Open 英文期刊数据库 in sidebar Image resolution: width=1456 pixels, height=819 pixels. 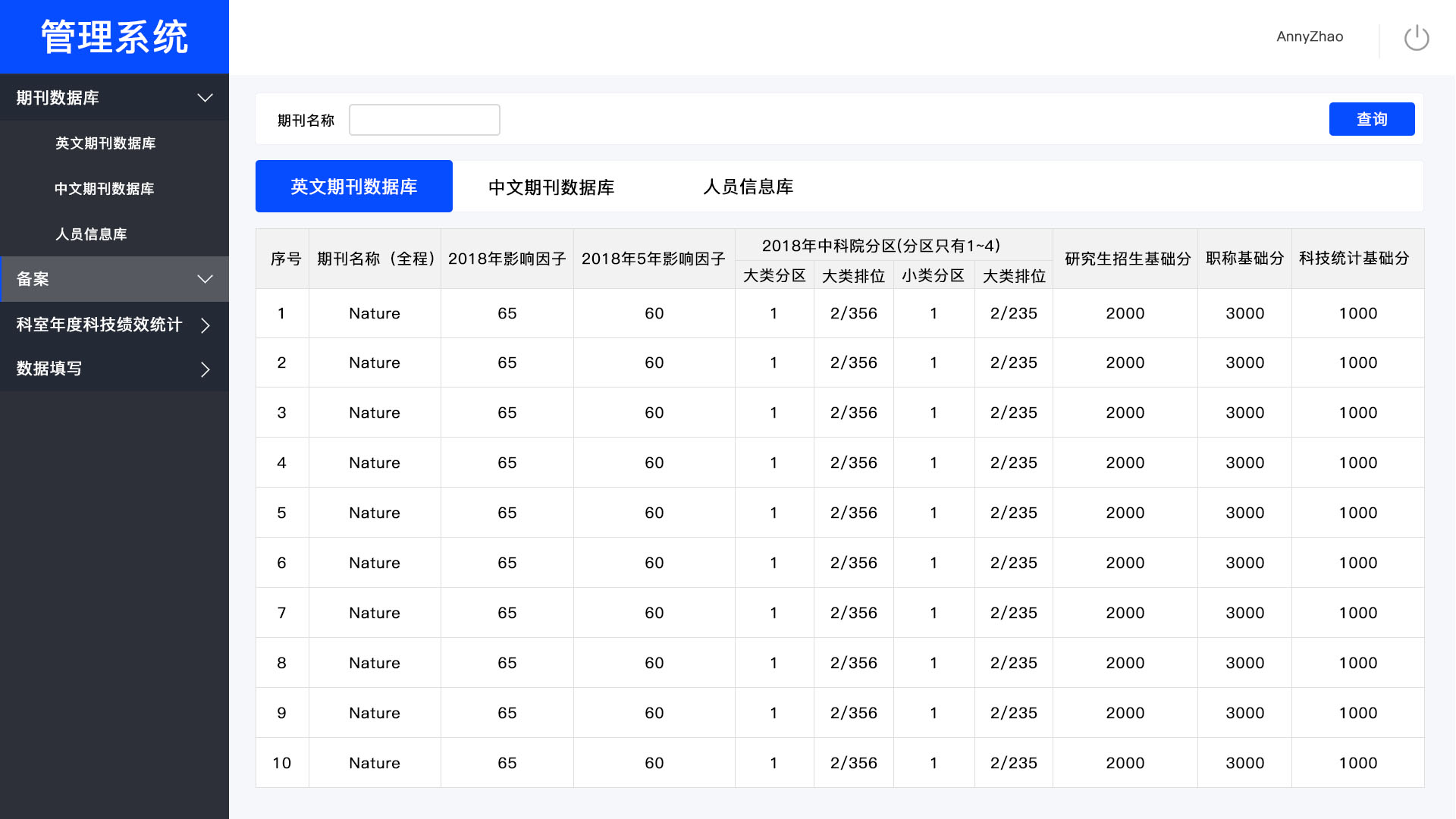click(x=105, y=143)
